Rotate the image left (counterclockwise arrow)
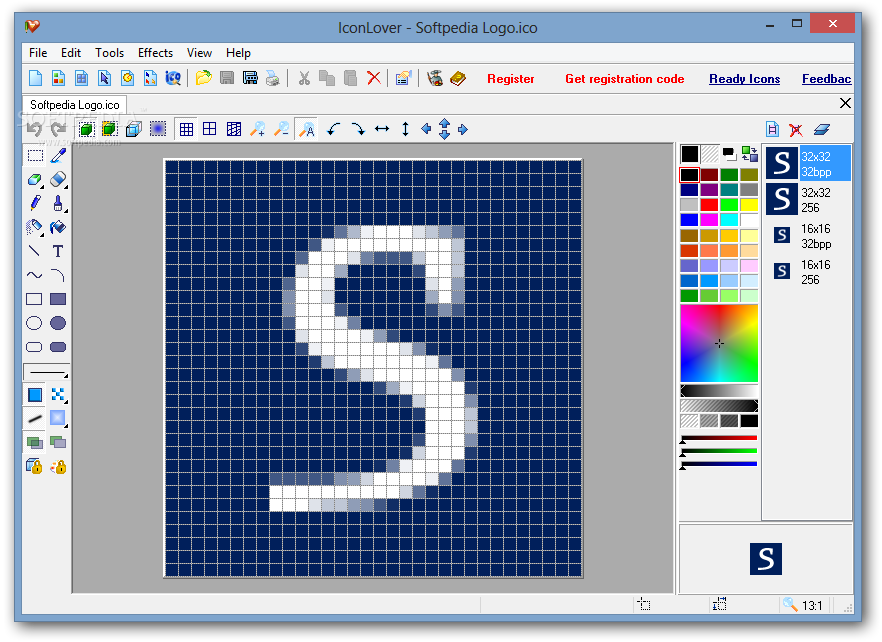 pyautogui.click(x=334, y=129)
